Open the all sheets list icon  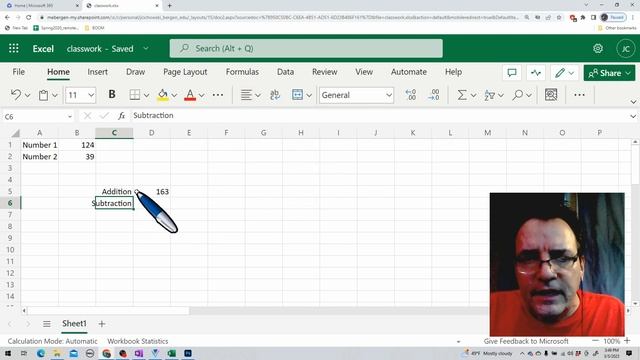pos(47,324)
